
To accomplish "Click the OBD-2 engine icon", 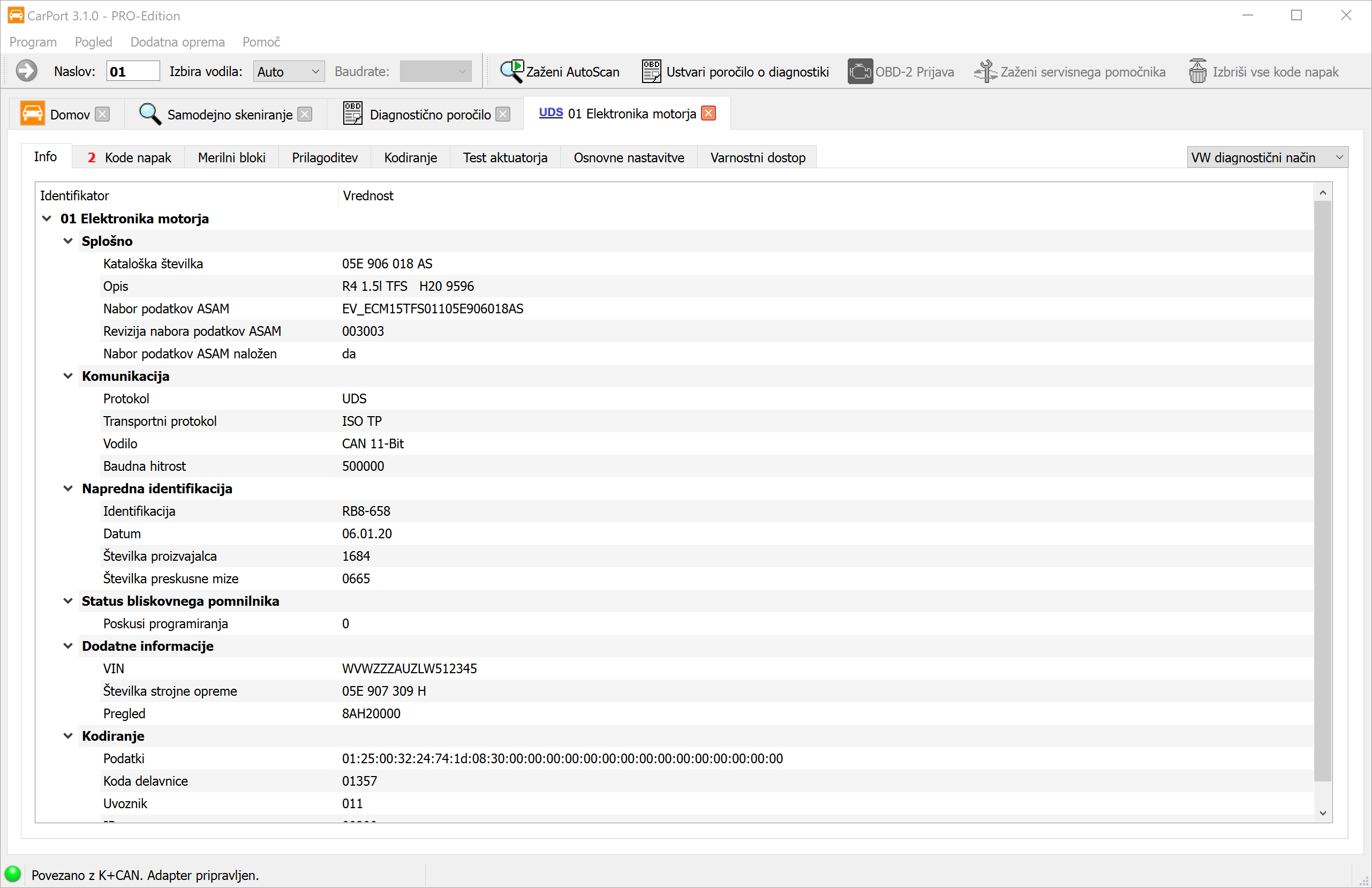I will pyautogui.click(x=860, y=72).
